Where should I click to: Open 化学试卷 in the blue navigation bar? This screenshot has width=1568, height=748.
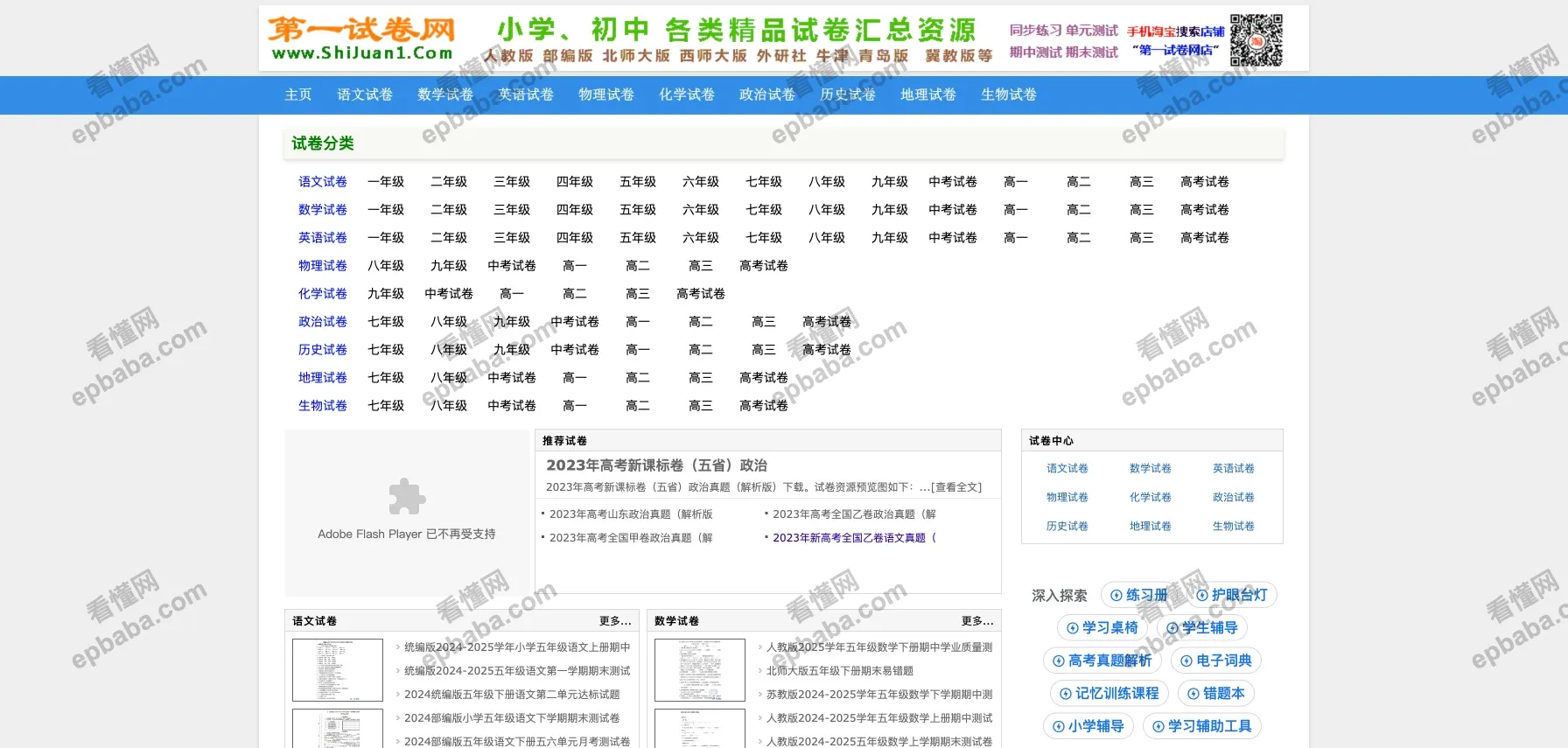(687, 94)
